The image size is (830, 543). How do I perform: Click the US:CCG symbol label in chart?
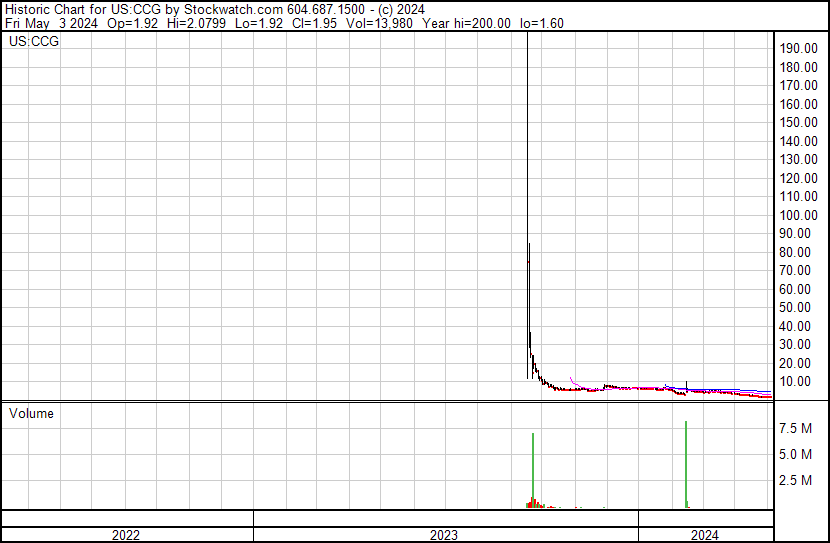pyautogui.click(x=34, y=41)
